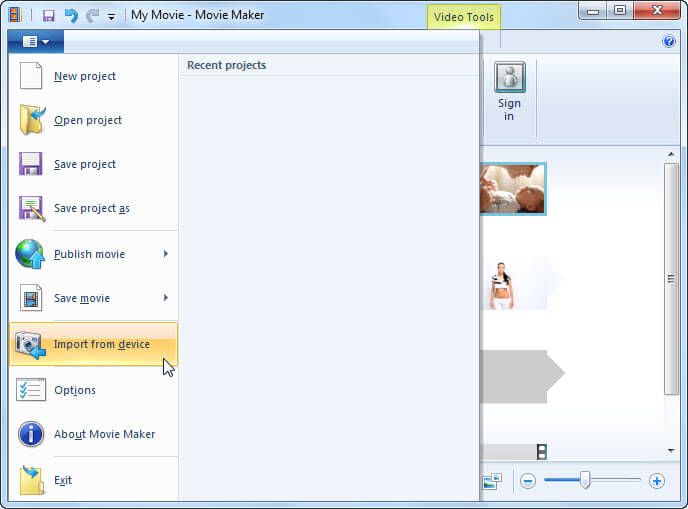688x509 pixels.
Task: Click the scrollbar up arrow
Action: (x=671, y=154)
